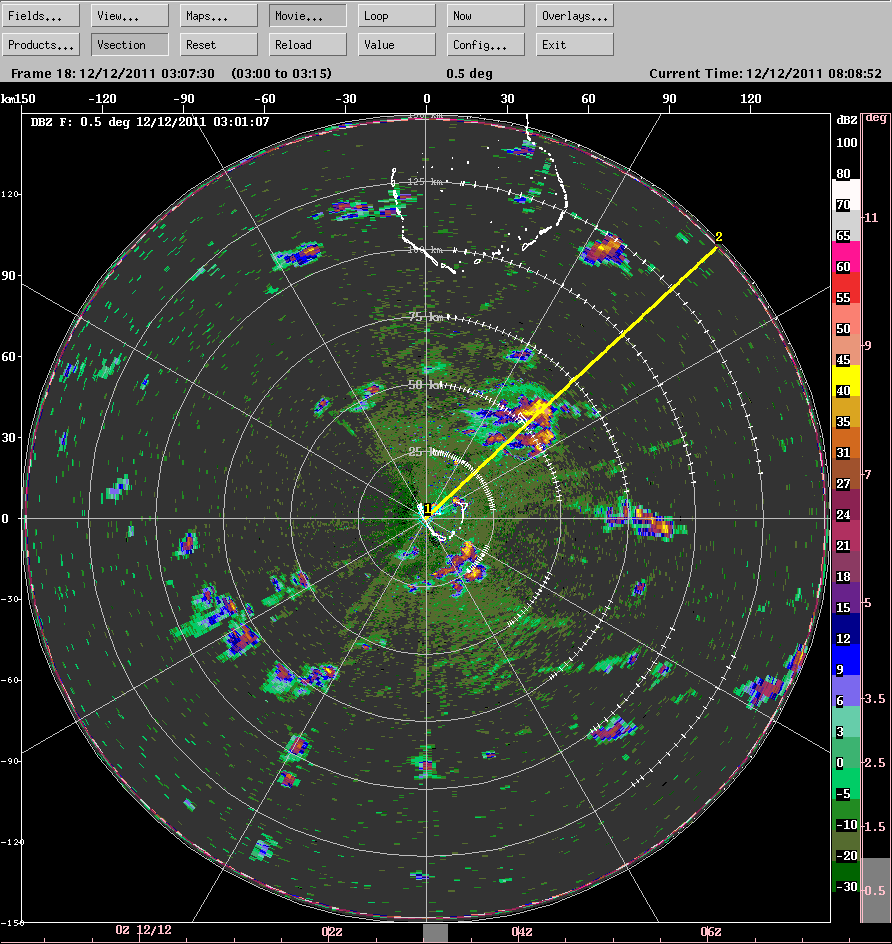Click the Reset button

(x=219, y=45)
